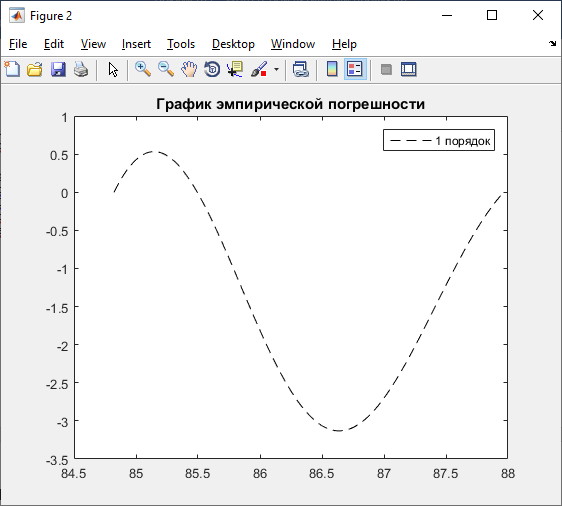Viewport: 562px width, 506px height.
Task: Open the Help menu
Action: [x=344, y=44]
